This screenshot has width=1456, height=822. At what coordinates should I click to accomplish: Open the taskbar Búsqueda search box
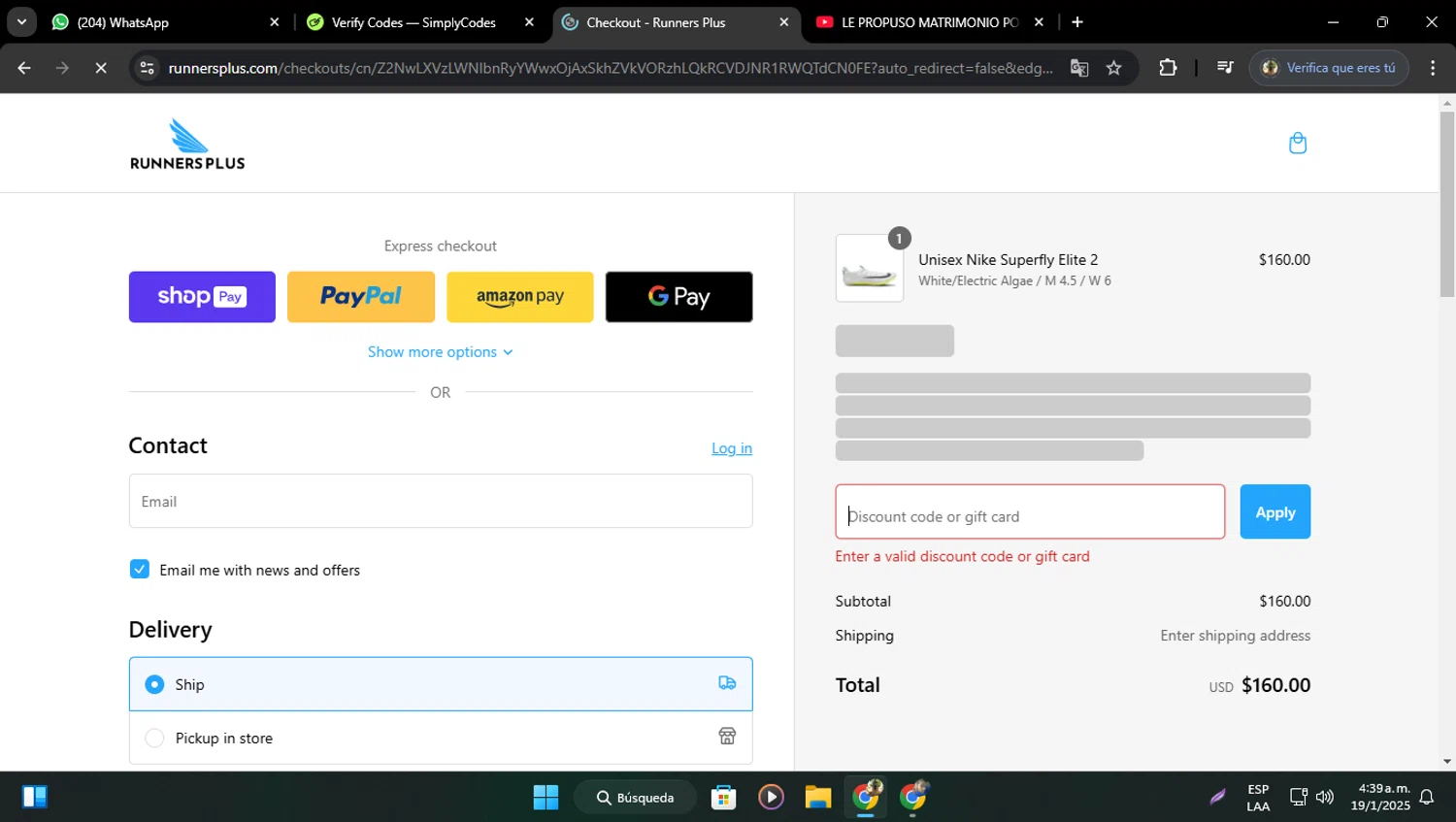click(635, 797)
